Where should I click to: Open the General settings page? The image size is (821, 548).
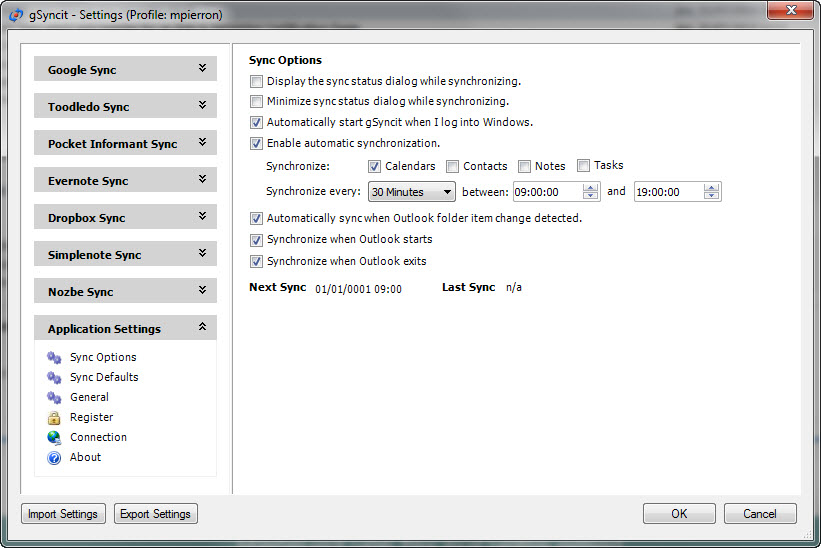(90, 397)
